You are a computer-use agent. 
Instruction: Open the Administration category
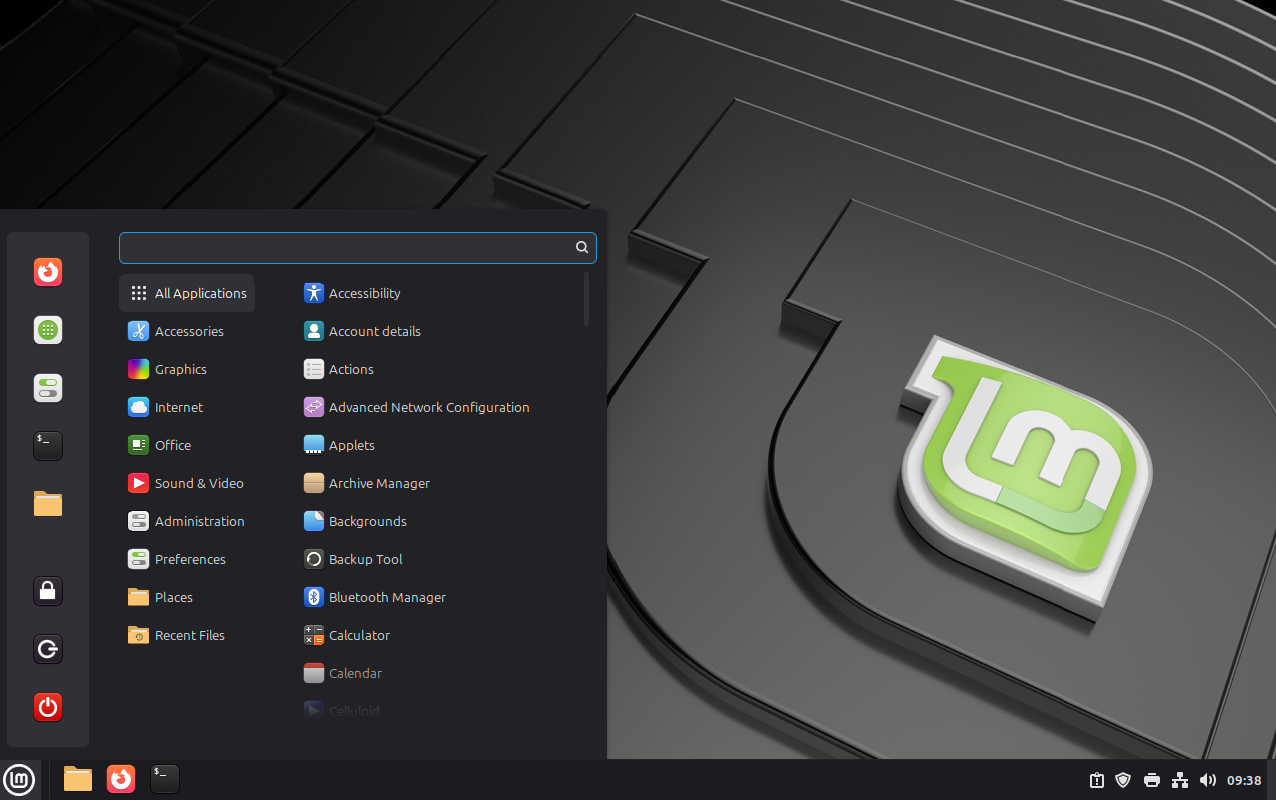tap(198, 521)
